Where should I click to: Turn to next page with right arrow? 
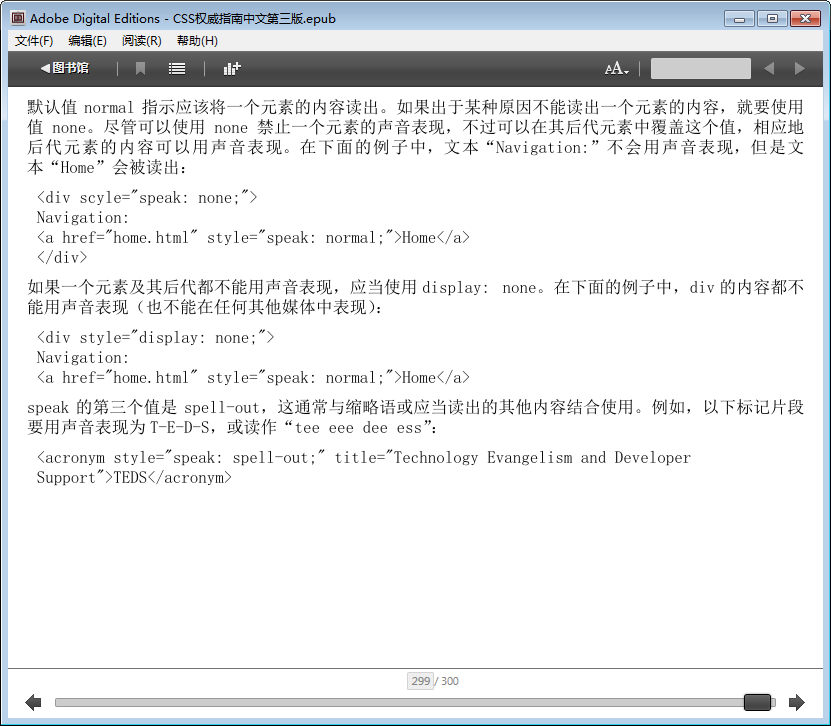pos(797,703)
